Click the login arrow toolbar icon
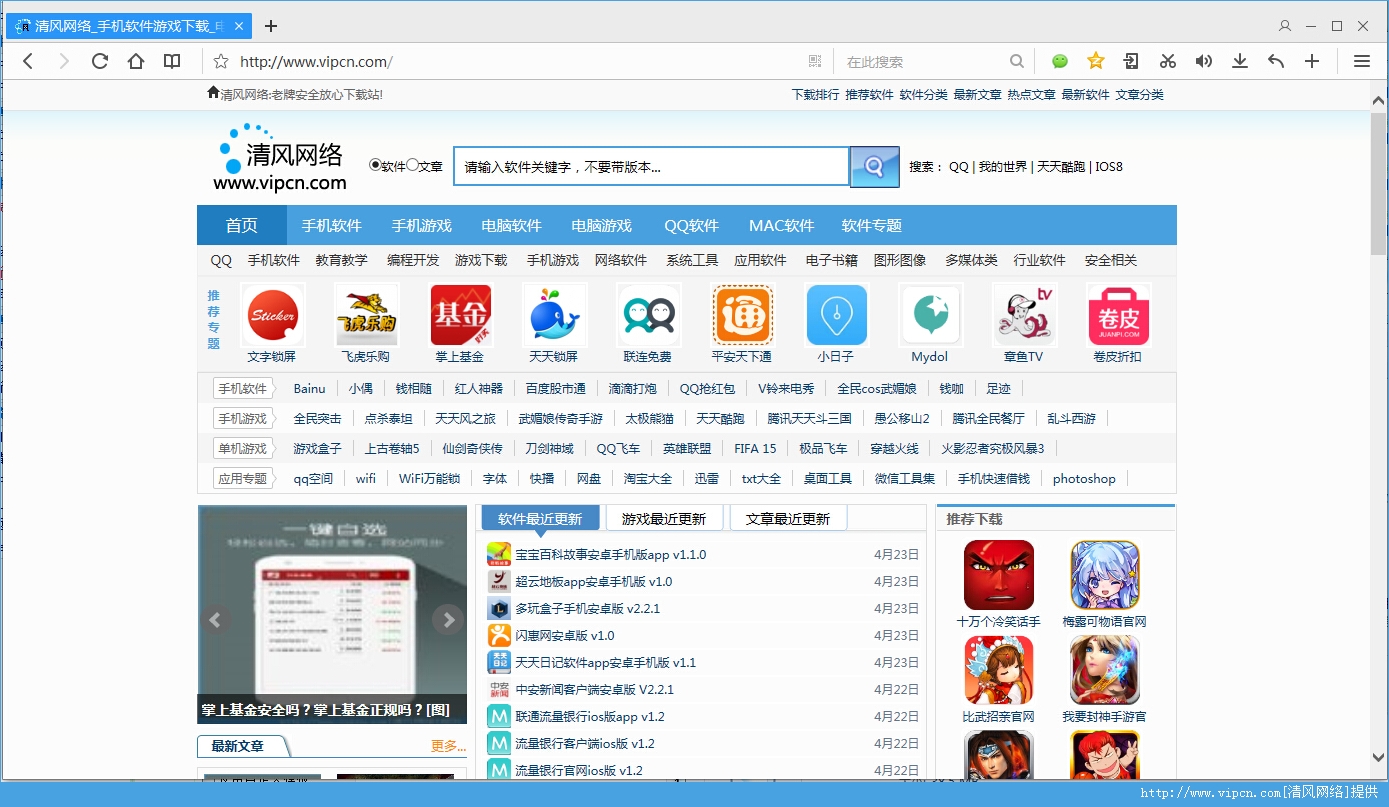1389x807 pixels. (1131, 61)
